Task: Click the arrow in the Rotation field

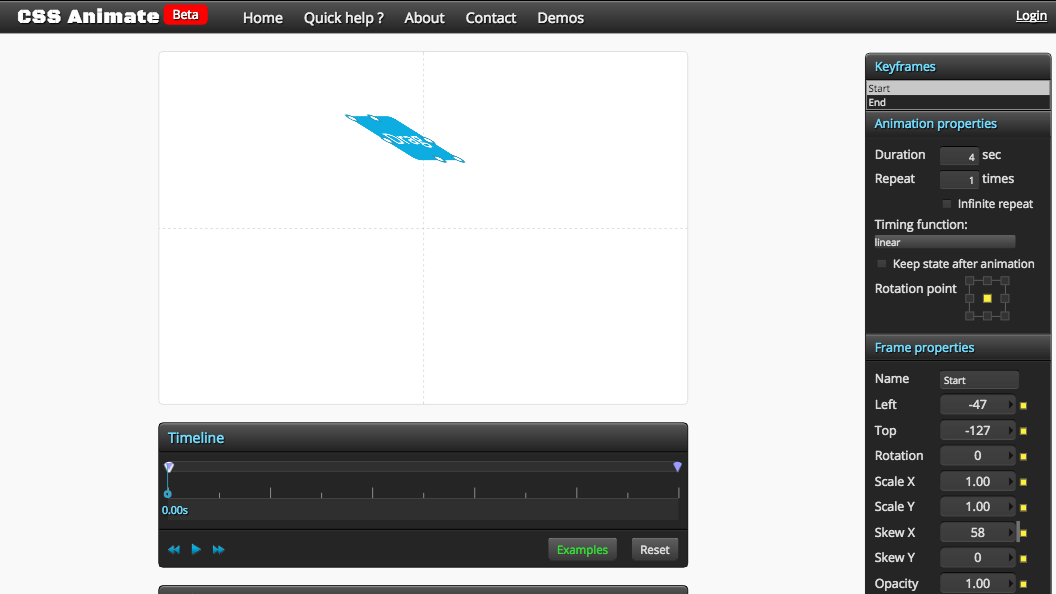Action: 1010,456
